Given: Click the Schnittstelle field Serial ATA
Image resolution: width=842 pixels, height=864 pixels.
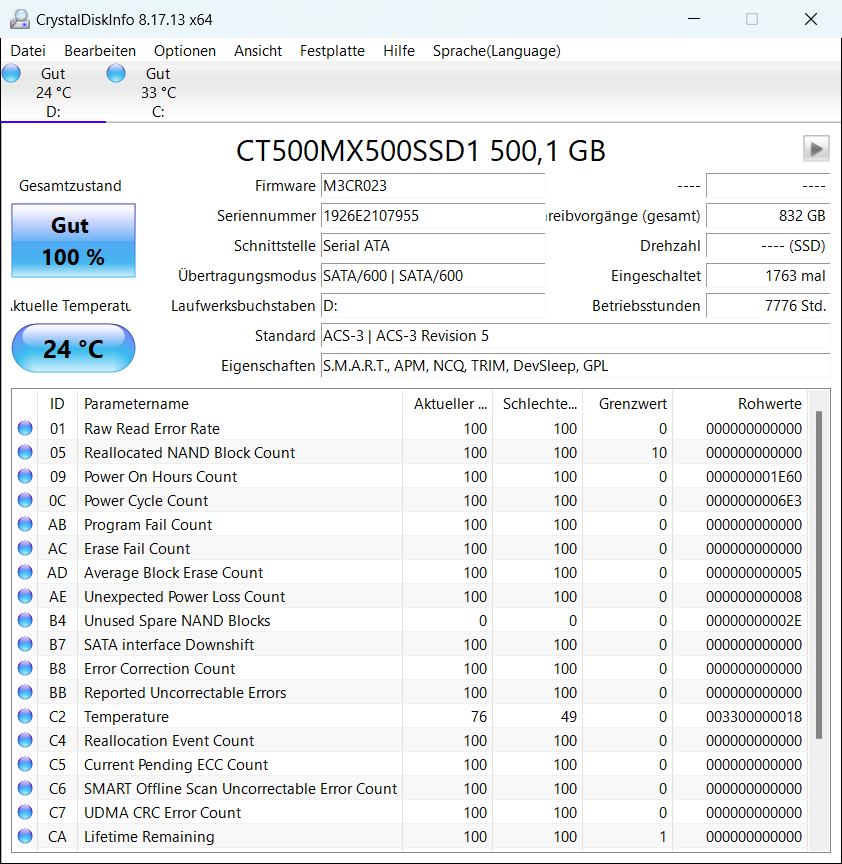Looking at the screenshot, I should click(x=433, y=246).
